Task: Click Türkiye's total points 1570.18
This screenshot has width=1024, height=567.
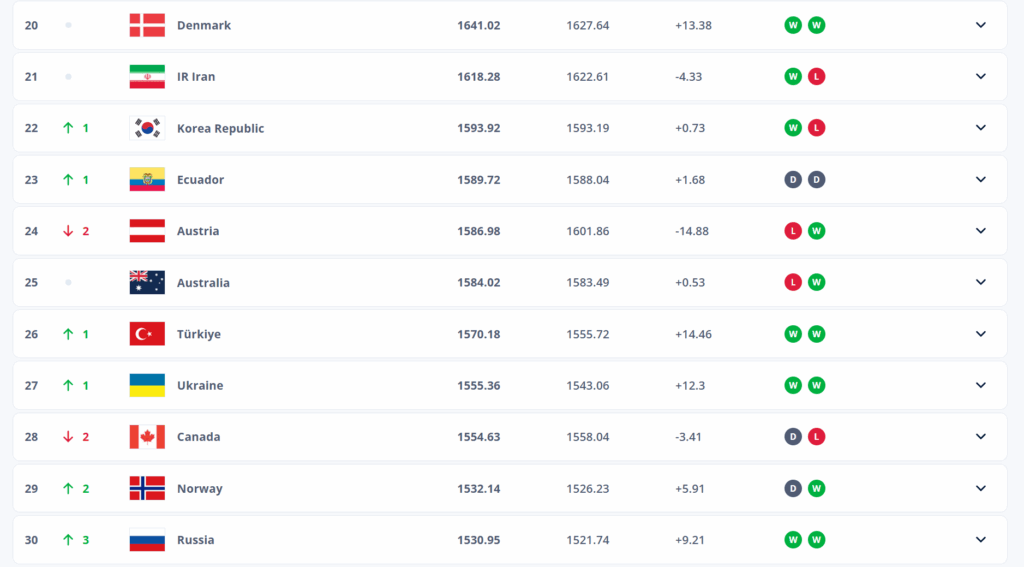Action: click(479, 334)
